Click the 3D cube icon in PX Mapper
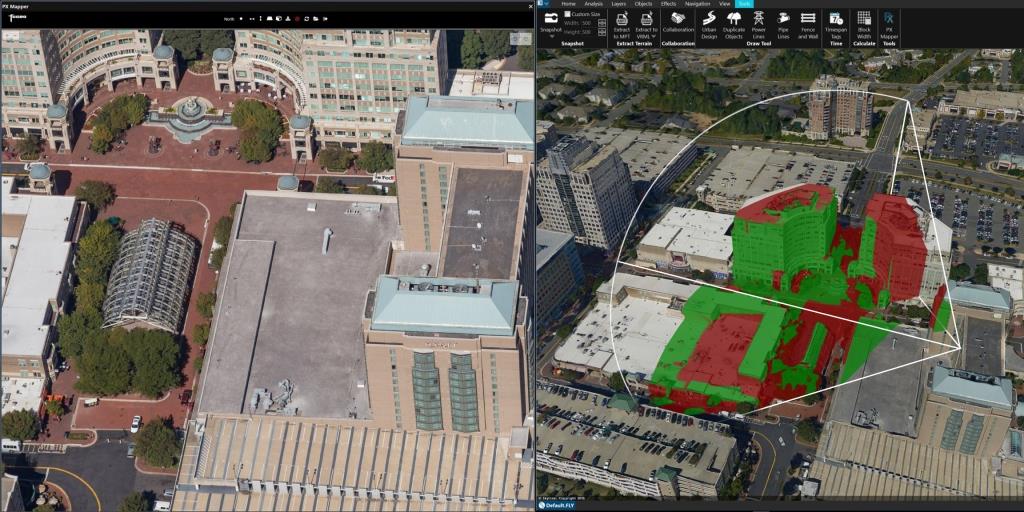This screenshot has height=512, width=1024. click(279, 19)
